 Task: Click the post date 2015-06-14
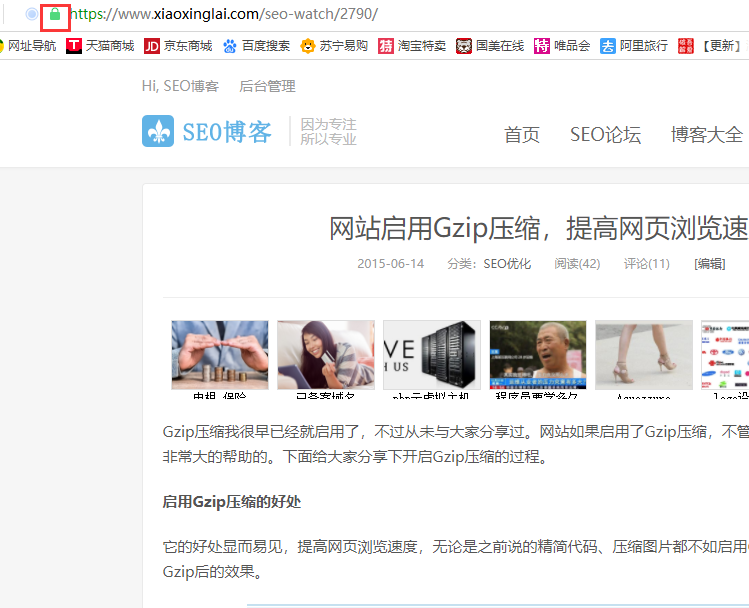(x=390, y=264)
